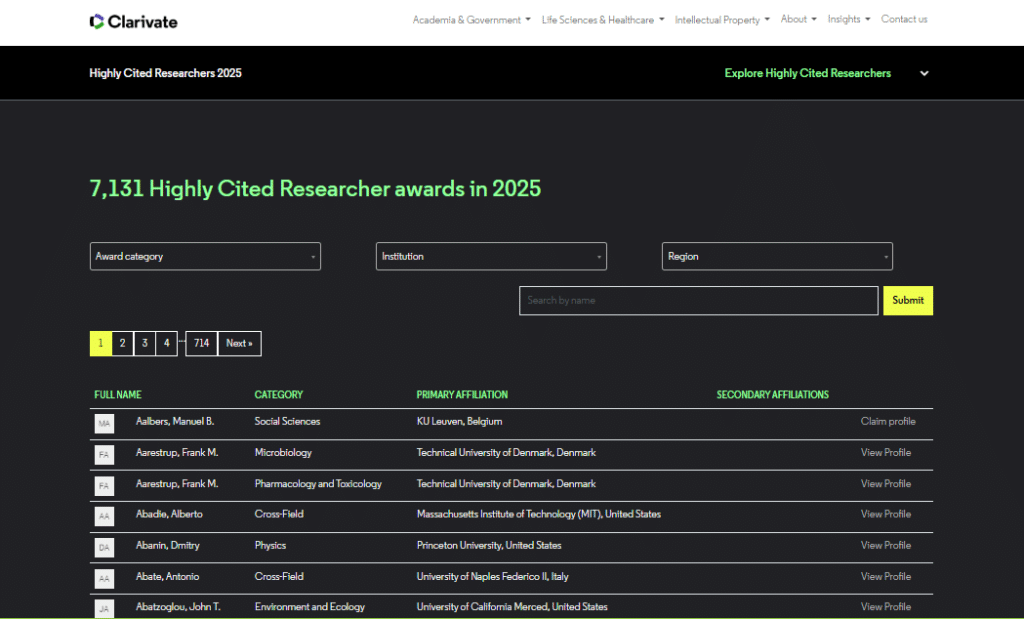Open the Intellectual Property menu
Image resolution: width=1024 pixels, height=619 pixels.
[722, 20]
